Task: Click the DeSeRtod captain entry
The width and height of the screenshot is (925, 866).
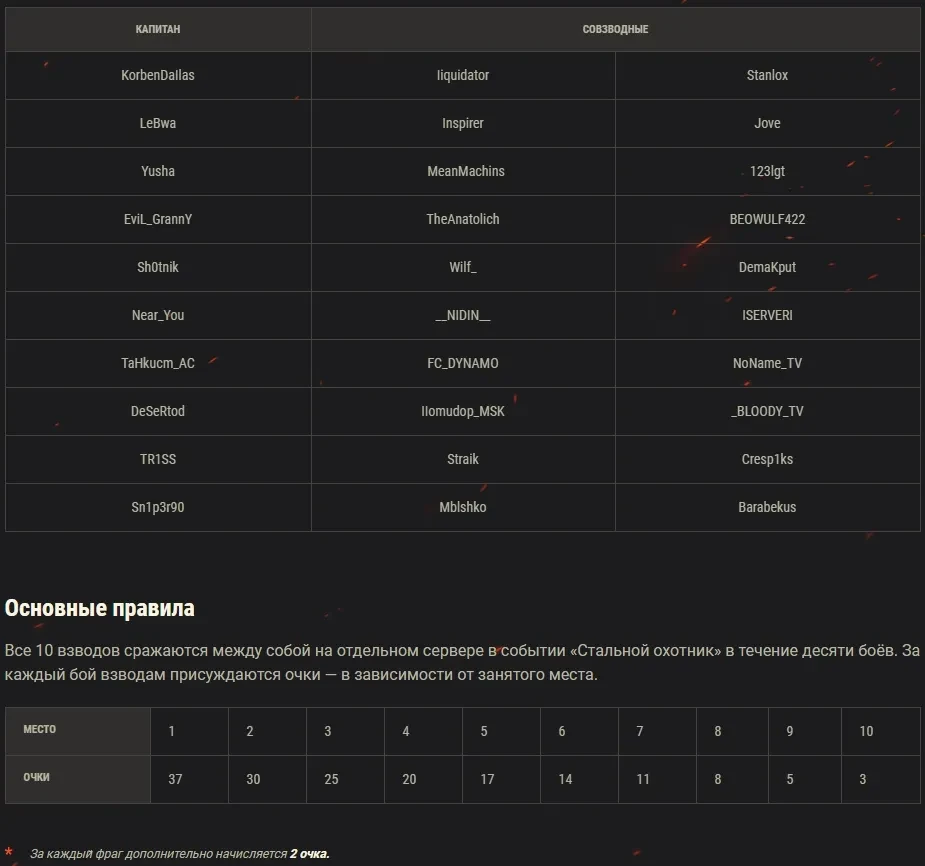Action: pos(158,411)
